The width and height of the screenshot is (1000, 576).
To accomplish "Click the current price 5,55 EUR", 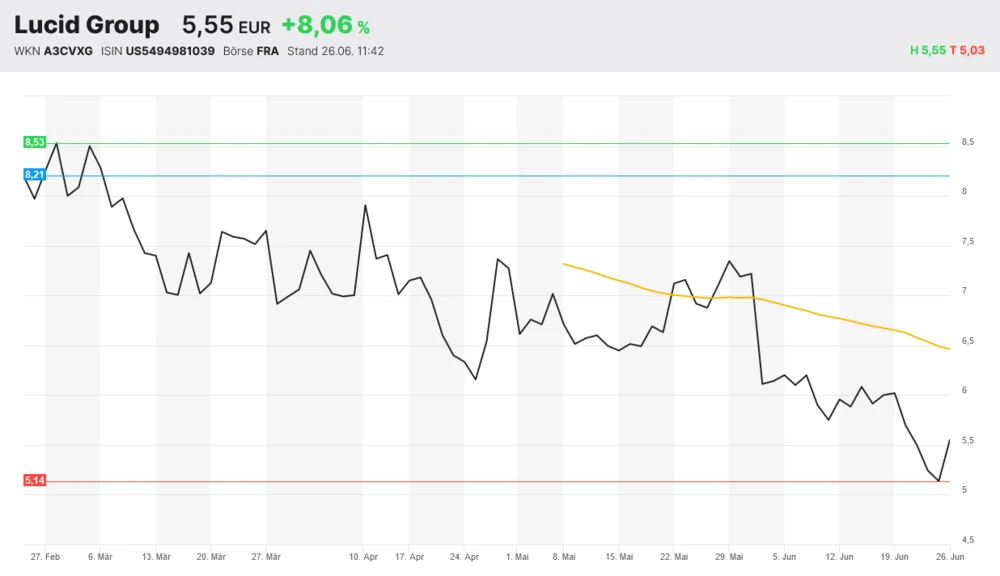I will [x=226, y=25].
